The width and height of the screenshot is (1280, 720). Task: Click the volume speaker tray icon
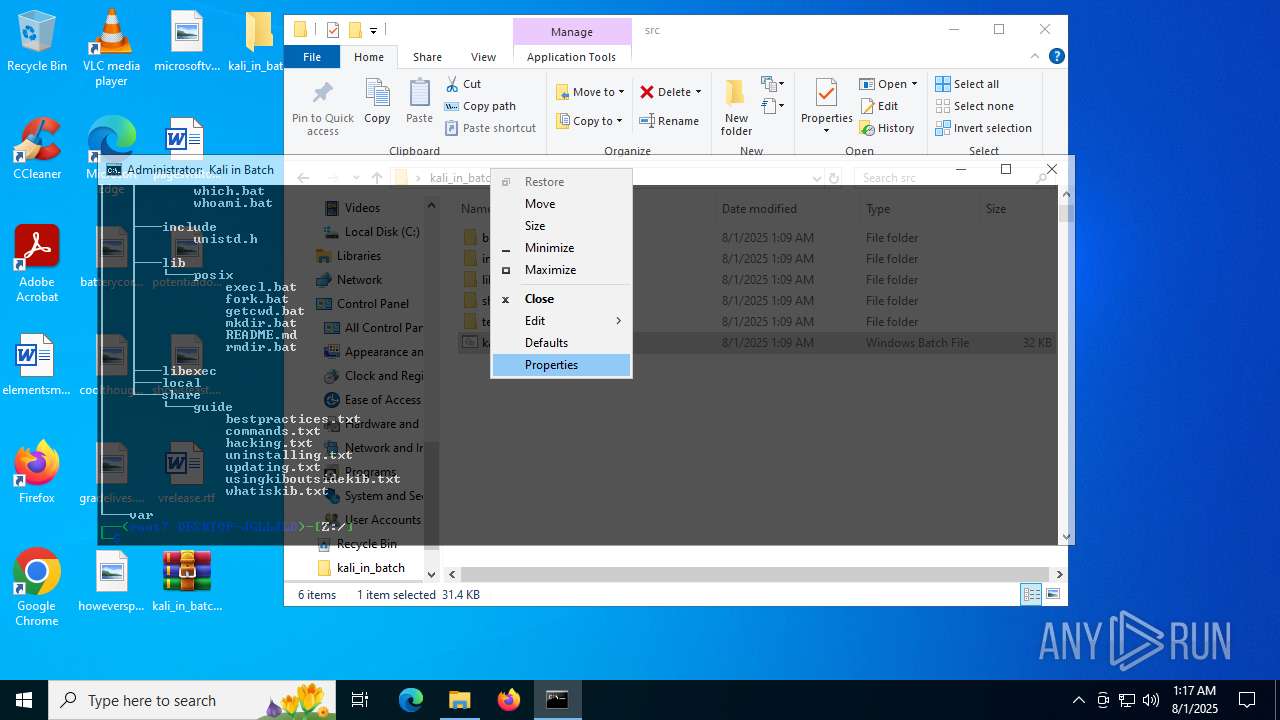[1151, 700]
